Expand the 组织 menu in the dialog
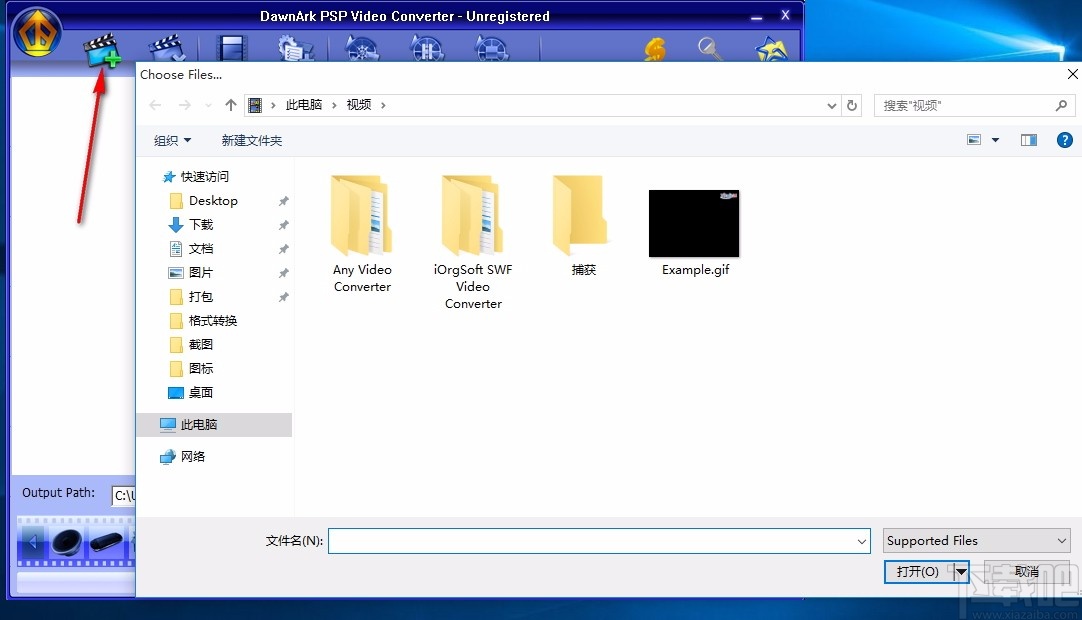Viewport: 1082px width, 620px height. pos(171,140)
